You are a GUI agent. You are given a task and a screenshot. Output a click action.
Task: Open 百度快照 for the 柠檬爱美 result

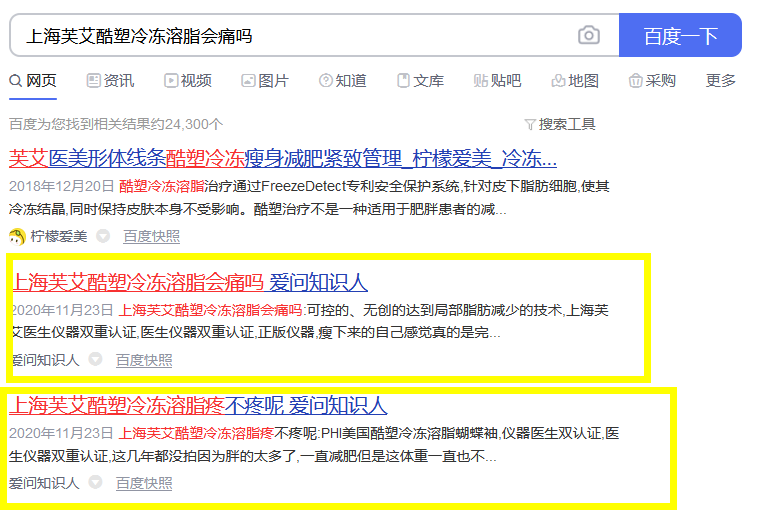click(x=152, y=236)
